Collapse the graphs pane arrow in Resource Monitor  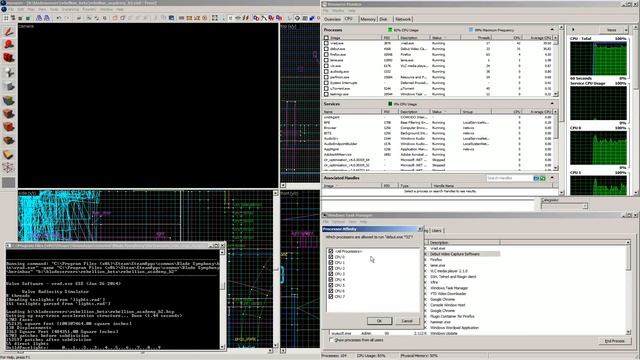click(573, 30)
